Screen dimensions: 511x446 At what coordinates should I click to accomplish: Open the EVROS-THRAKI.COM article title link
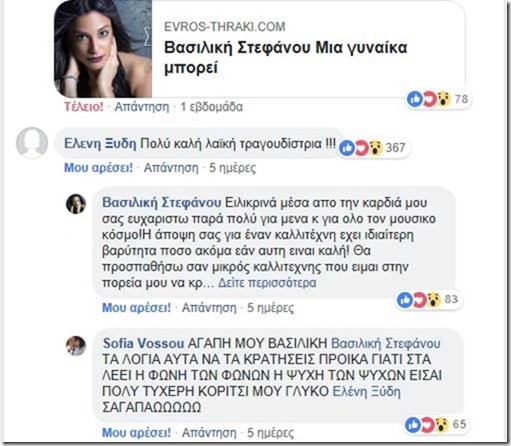click(x=286, y=58)
